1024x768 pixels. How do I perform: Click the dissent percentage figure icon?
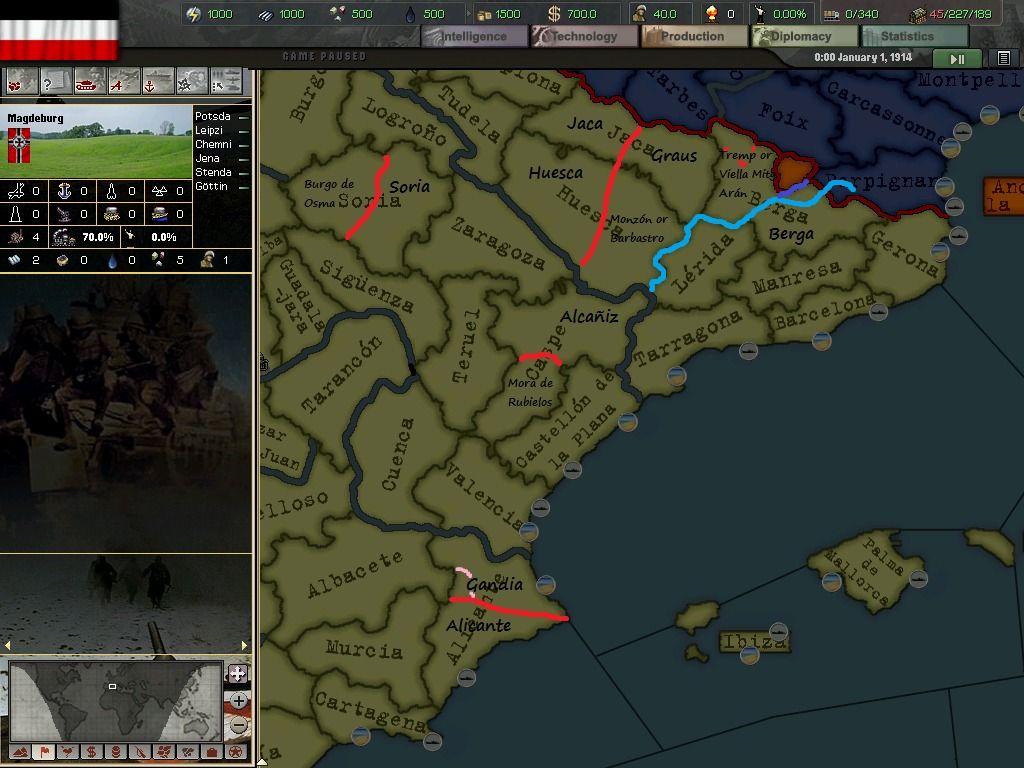760,14
